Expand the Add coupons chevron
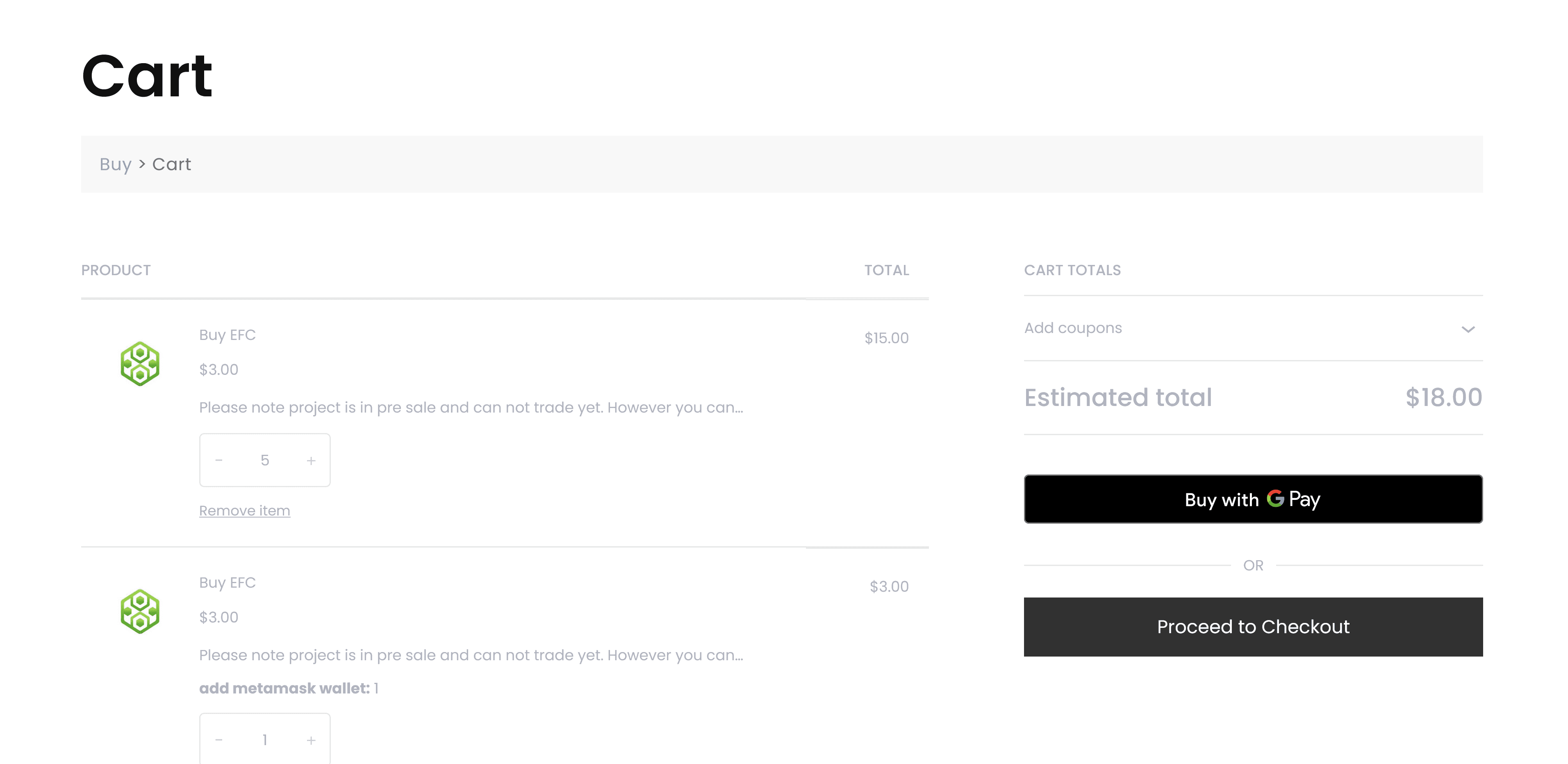The height and width of the screenshot is (764, 1568). (x=1468, y=329)
